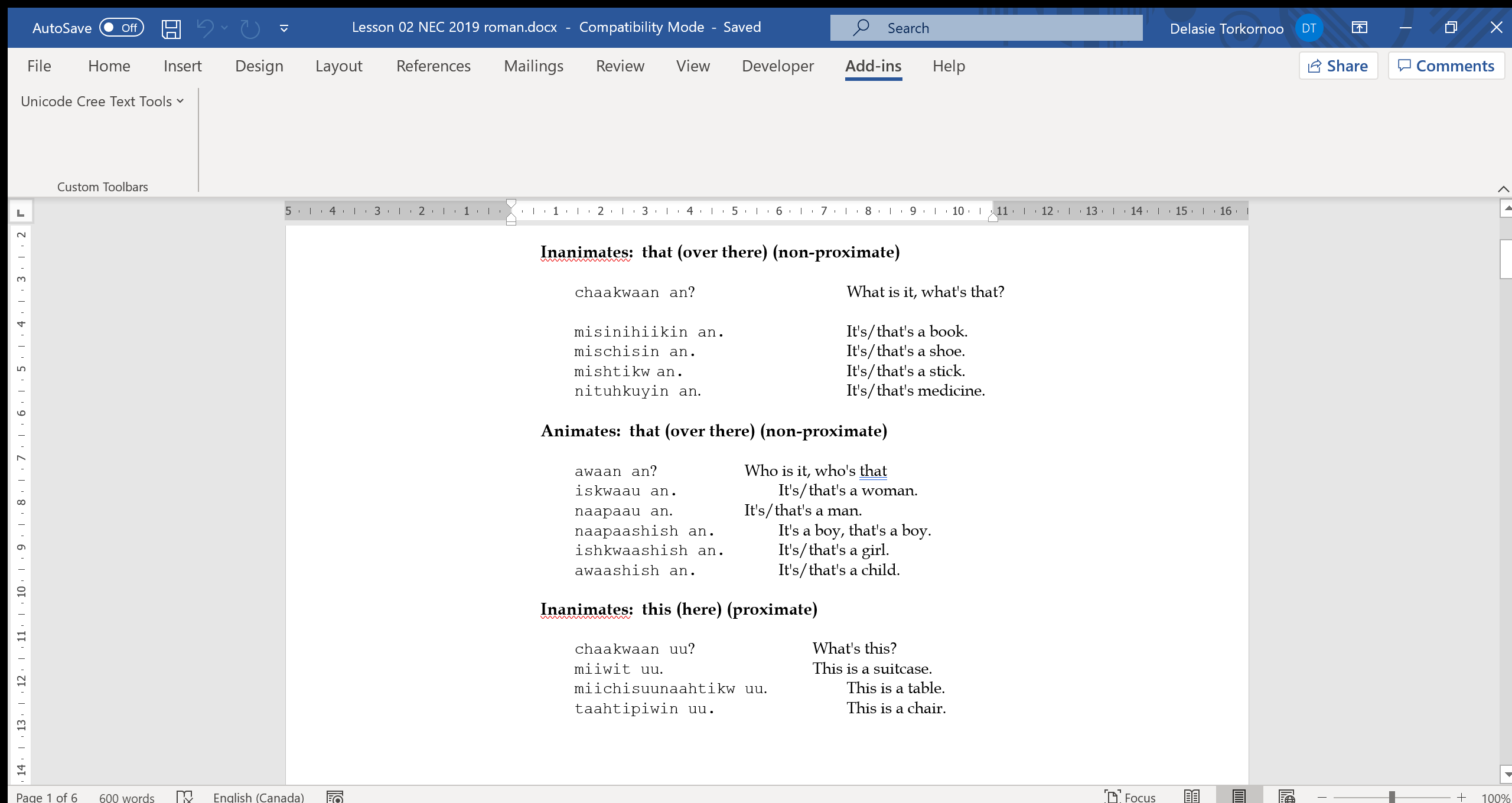This screenshot has width=1512, height=803.
Task: Switch to the Developer tab
Action: pos(777,66)
